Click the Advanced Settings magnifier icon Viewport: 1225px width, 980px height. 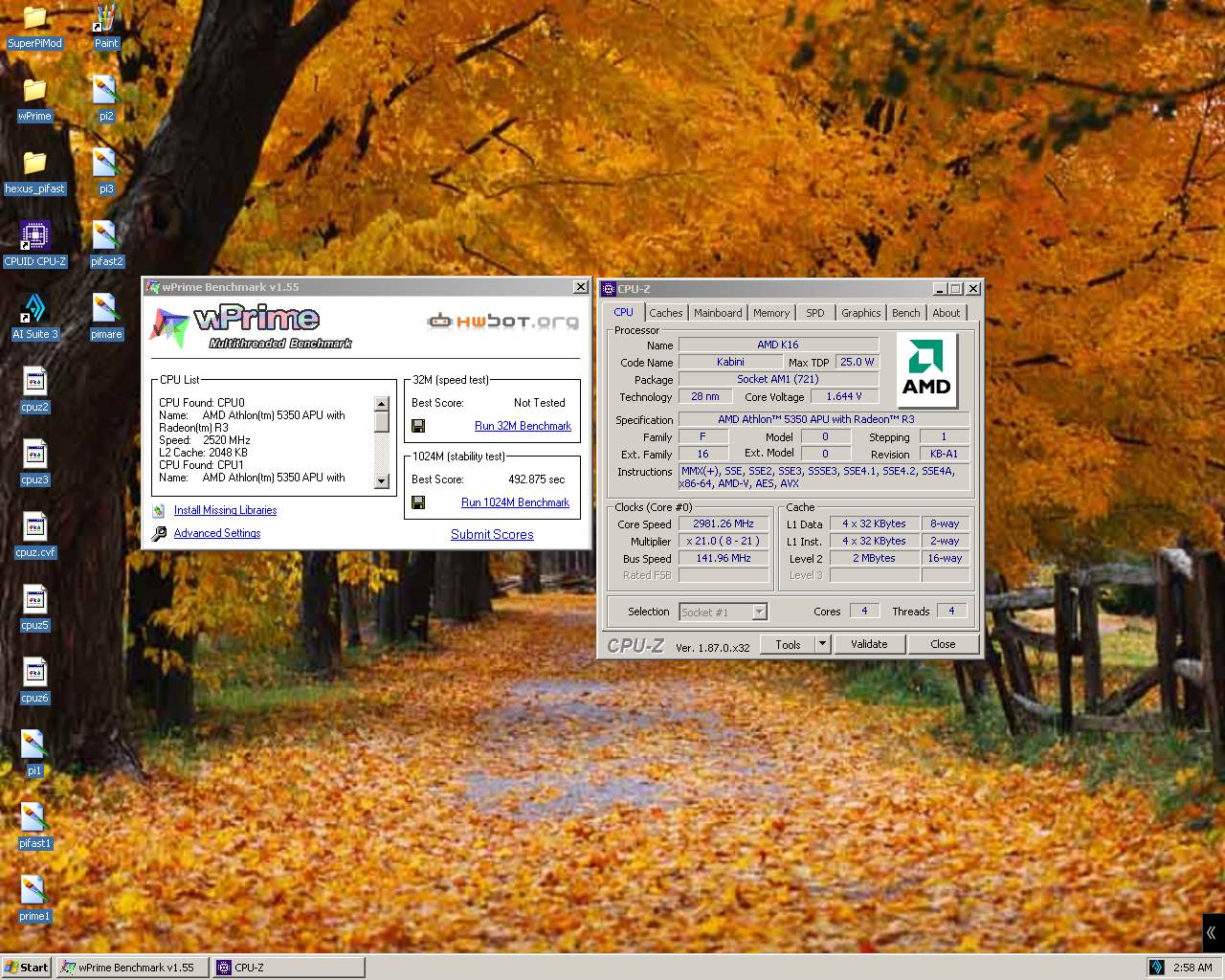(159, 534)
